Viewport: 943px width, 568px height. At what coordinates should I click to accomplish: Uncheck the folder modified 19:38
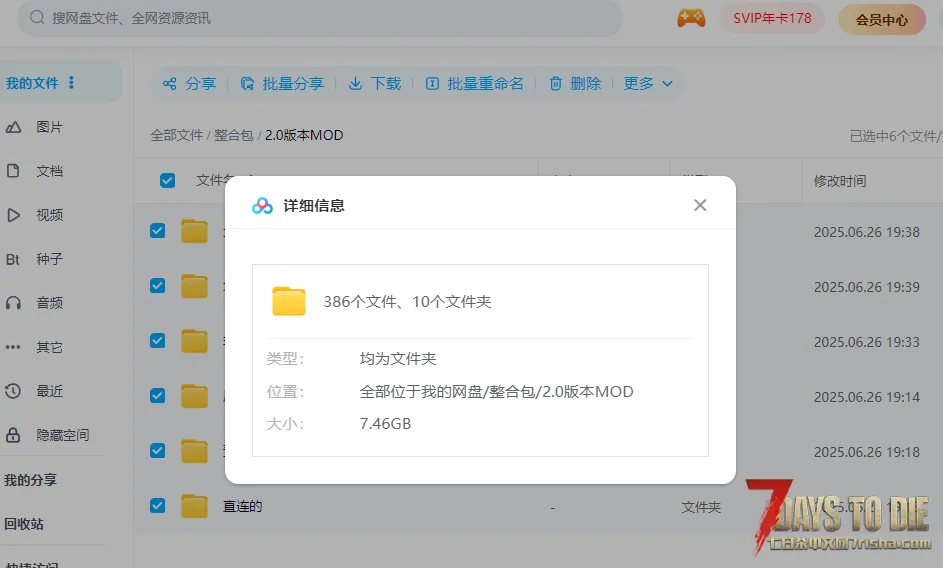pos(158,230)
